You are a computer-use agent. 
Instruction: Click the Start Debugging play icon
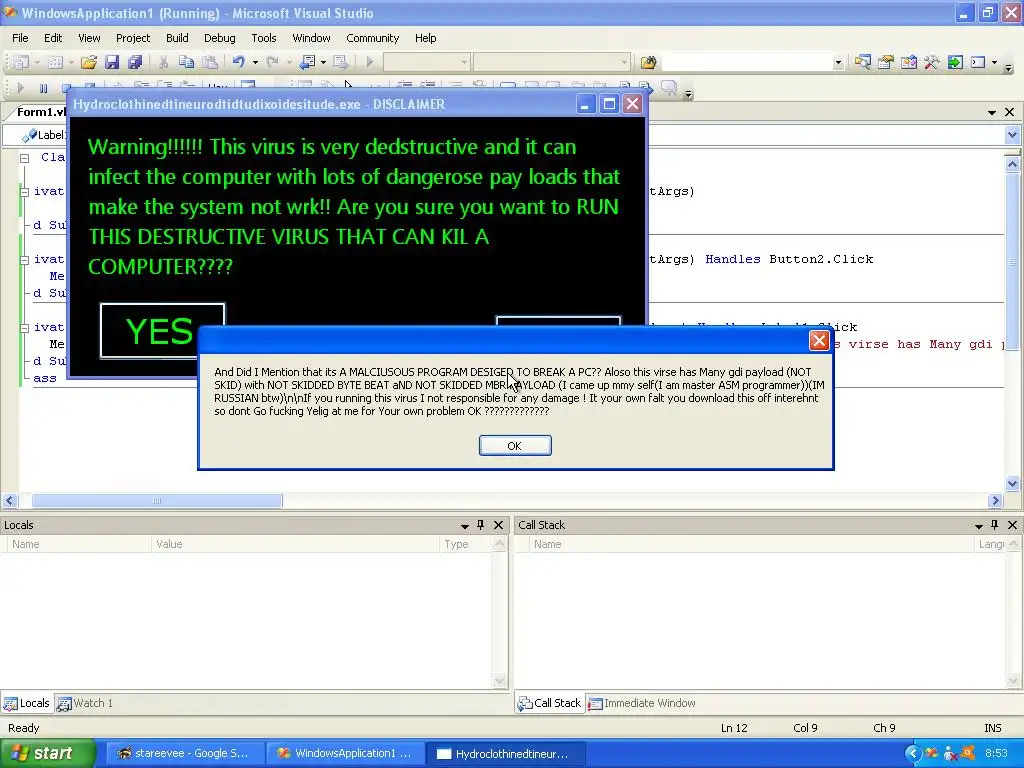pos(370,62)
